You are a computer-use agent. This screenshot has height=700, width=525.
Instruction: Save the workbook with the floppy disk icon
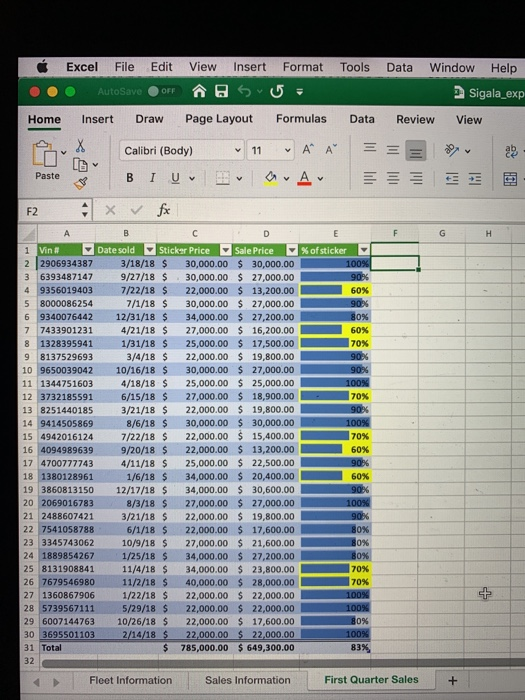221,91
